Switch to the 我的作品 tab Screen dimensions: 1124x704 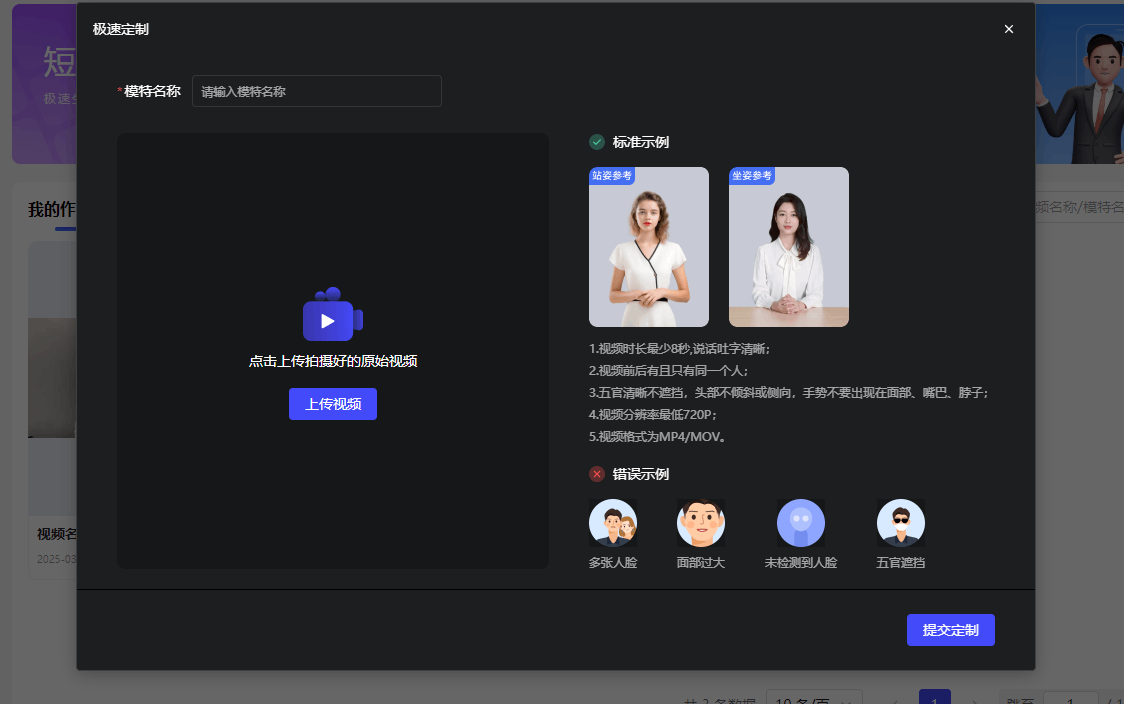pyautogui.click(x=52, y=210)
